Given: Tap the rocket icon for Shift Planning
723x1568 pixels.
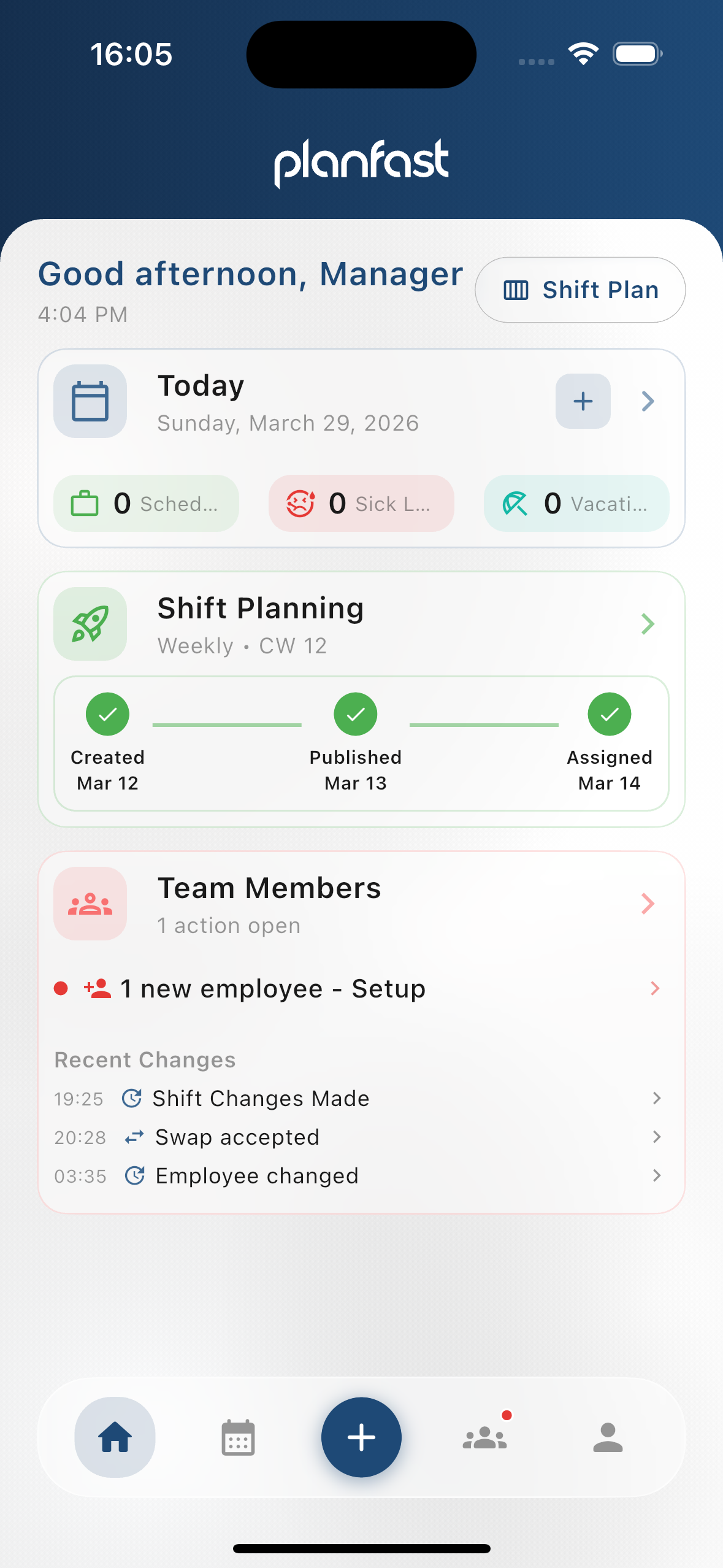Looking at the screenshot, I should (90, 624).
